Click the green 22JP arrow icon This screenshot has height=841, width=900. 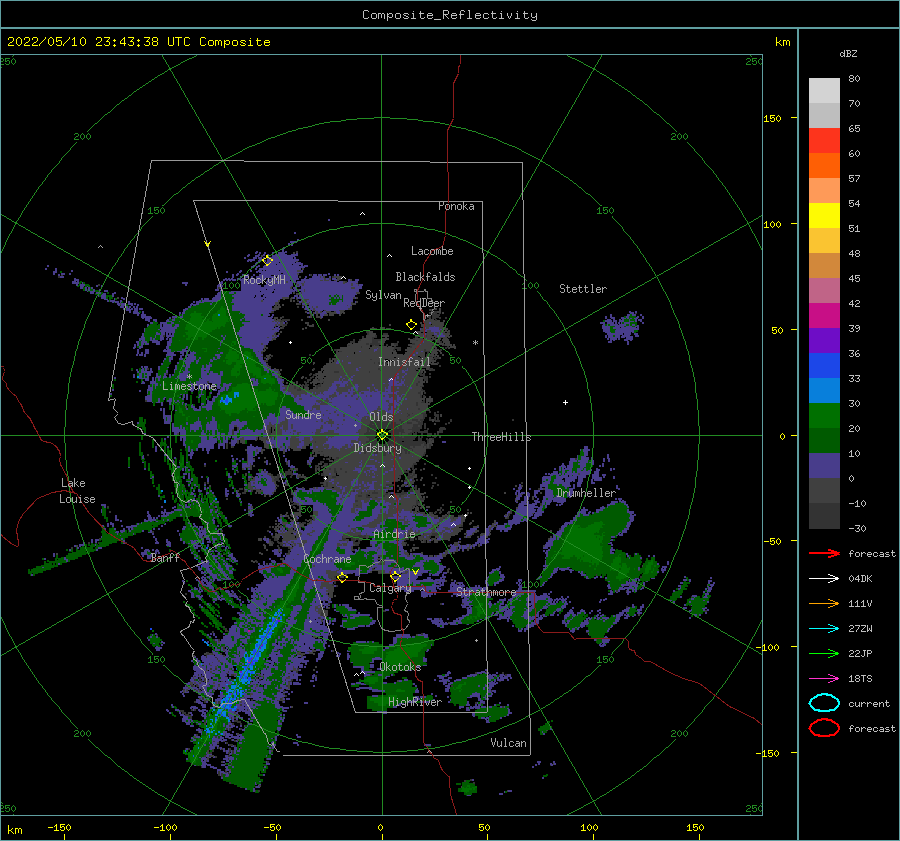[824, 653]
